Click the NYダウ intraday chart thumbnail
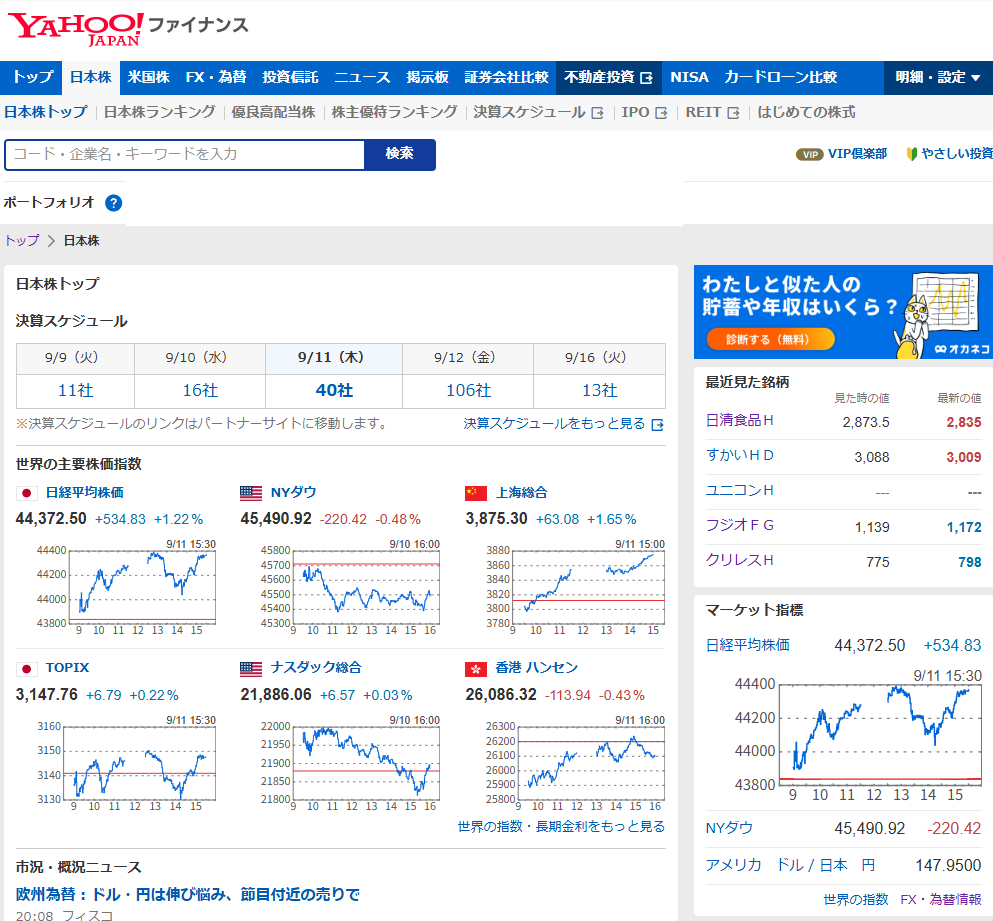Image resolution: width=993 pixels, height=921 pixels. [350, 588]
